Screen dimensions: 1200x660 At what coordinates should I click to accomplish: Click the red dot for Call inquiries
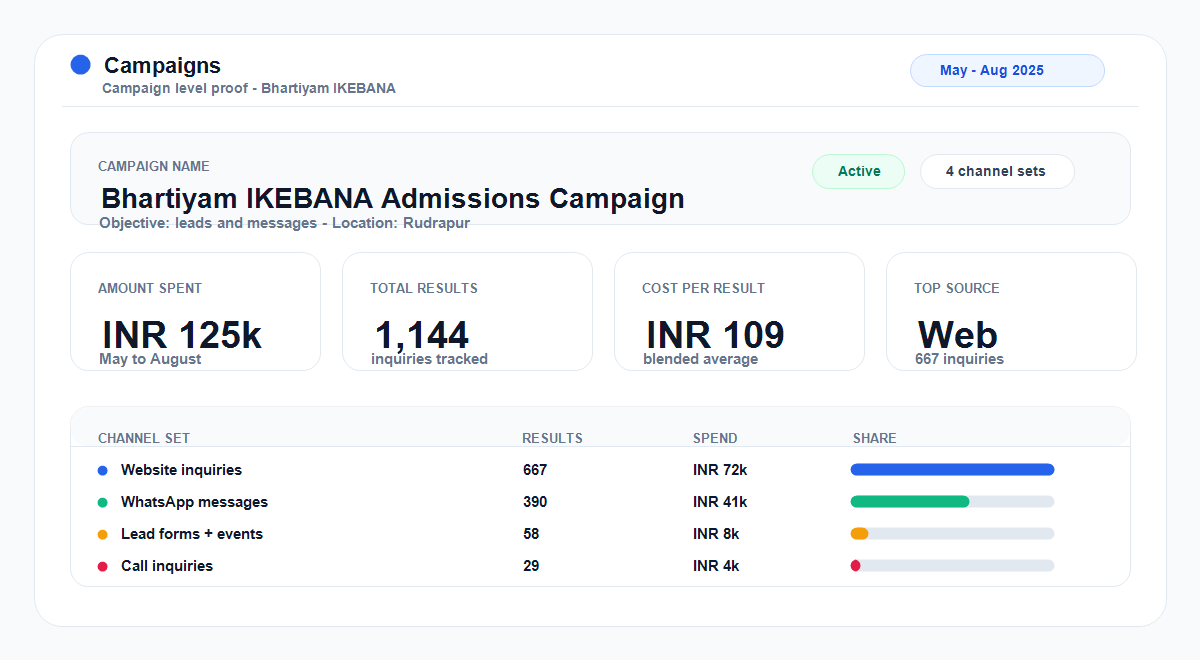click(103, 566)
